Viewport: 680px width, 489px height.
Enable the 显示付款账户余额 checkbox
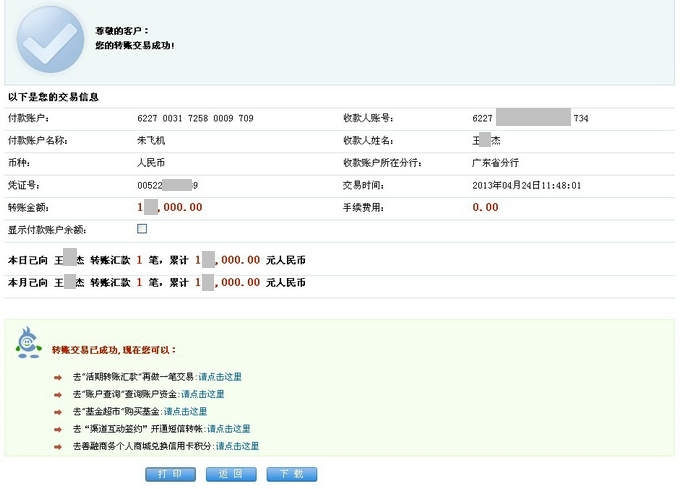tap(142, 229)
